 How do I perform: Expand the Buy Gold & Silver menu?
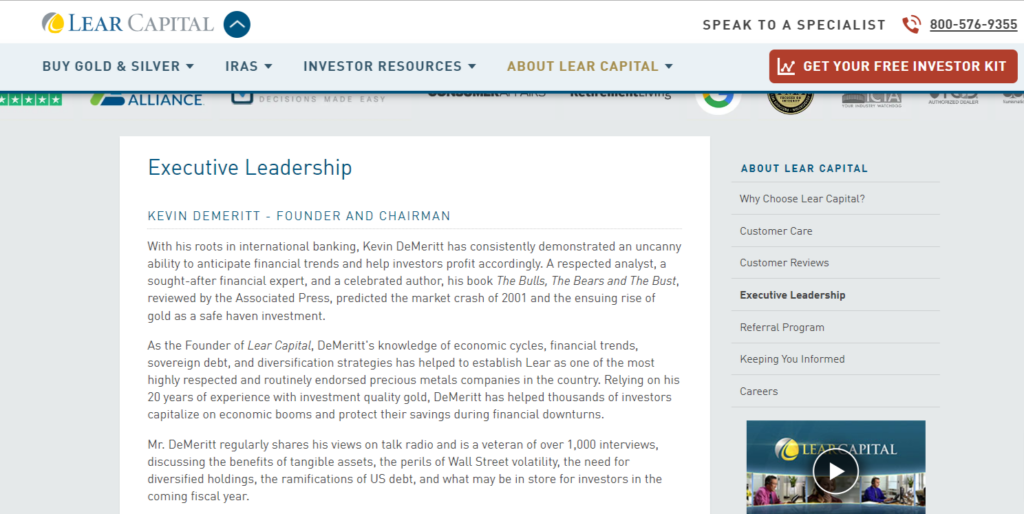pyautogui.click(x=118, y=66)
